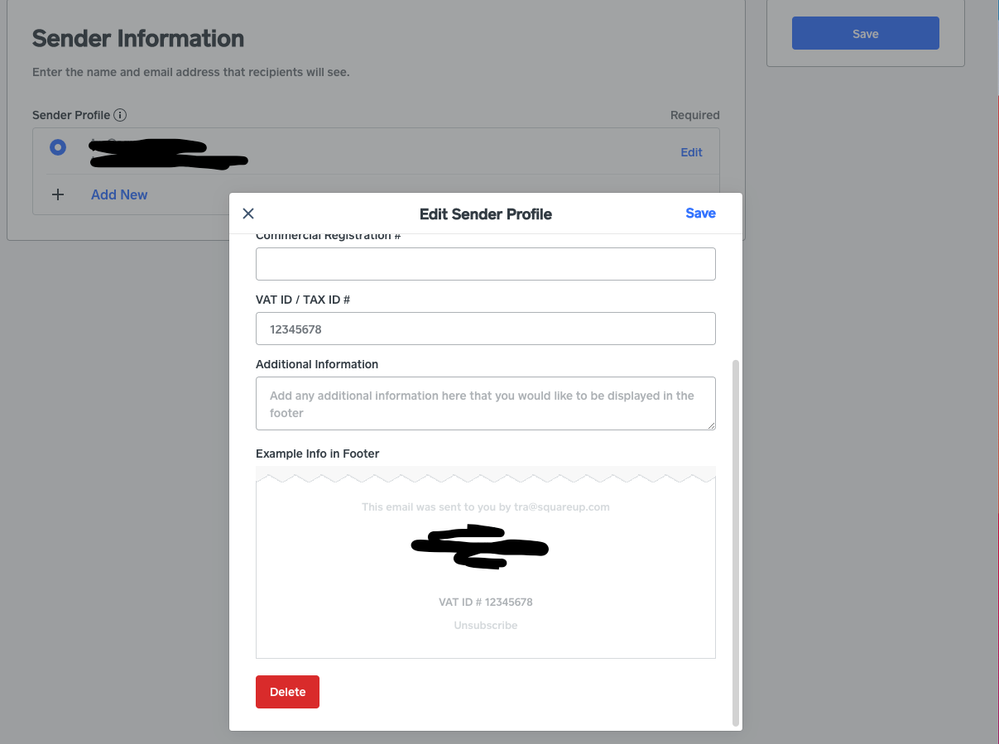This screenshot has width=999, height=744.
Task: Focus the Commercial Registration # field
Action: click(485, 264)
